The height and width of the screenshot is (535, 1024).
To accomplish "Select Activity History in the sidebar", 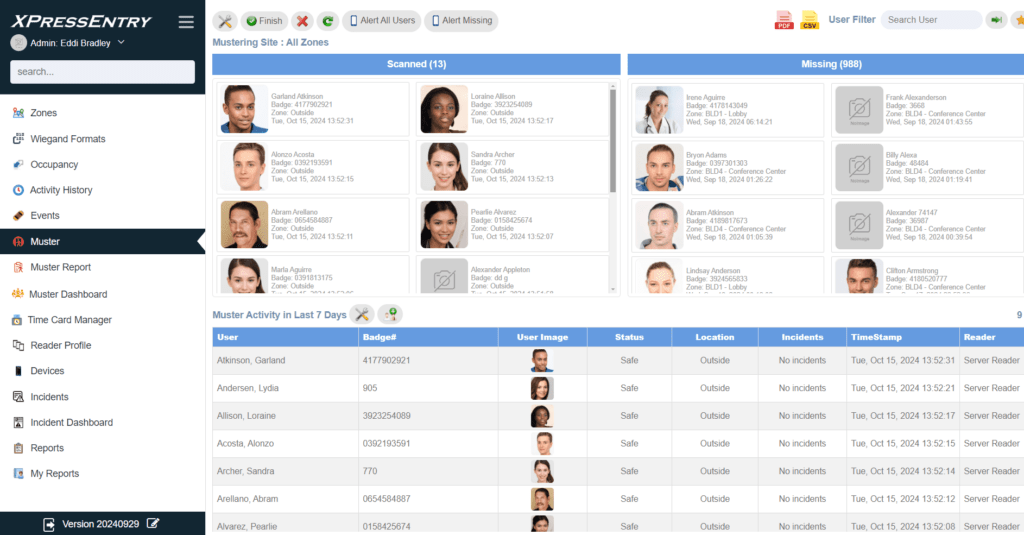I will tap(61, 190).
